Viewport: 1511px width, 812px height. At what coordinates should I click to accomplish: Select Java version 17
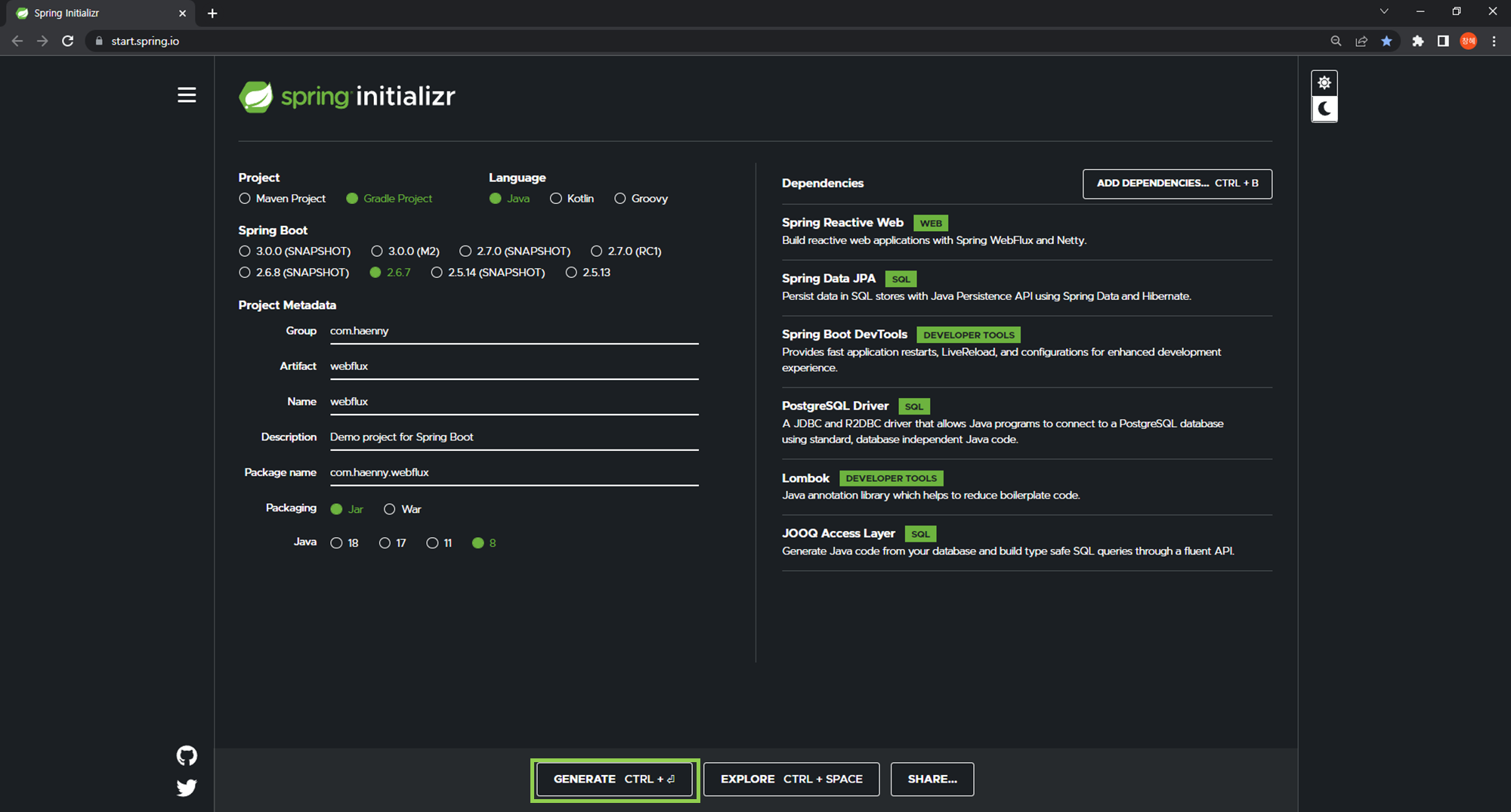click(392, 543)
